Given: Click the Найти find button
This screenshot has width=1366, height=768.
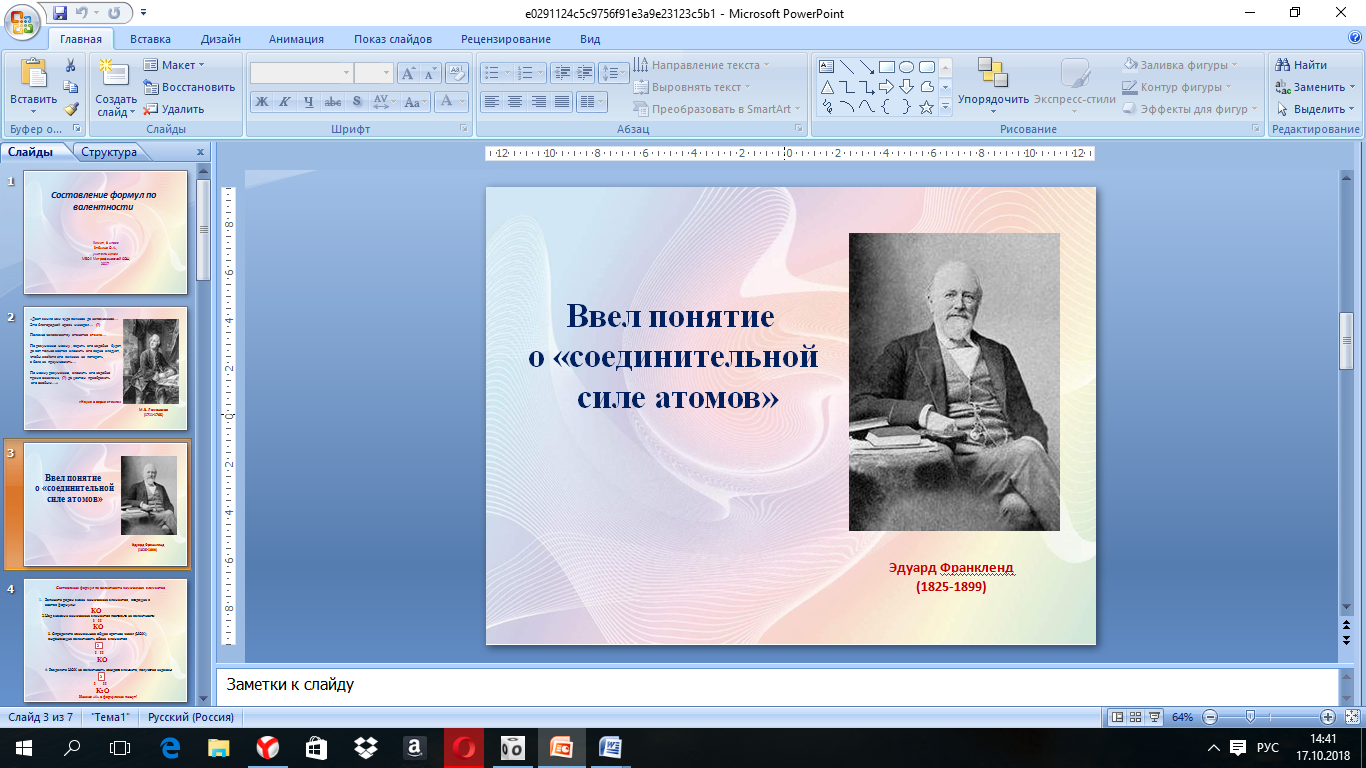Looking at the screenshot, I should tap(1301, 65).
